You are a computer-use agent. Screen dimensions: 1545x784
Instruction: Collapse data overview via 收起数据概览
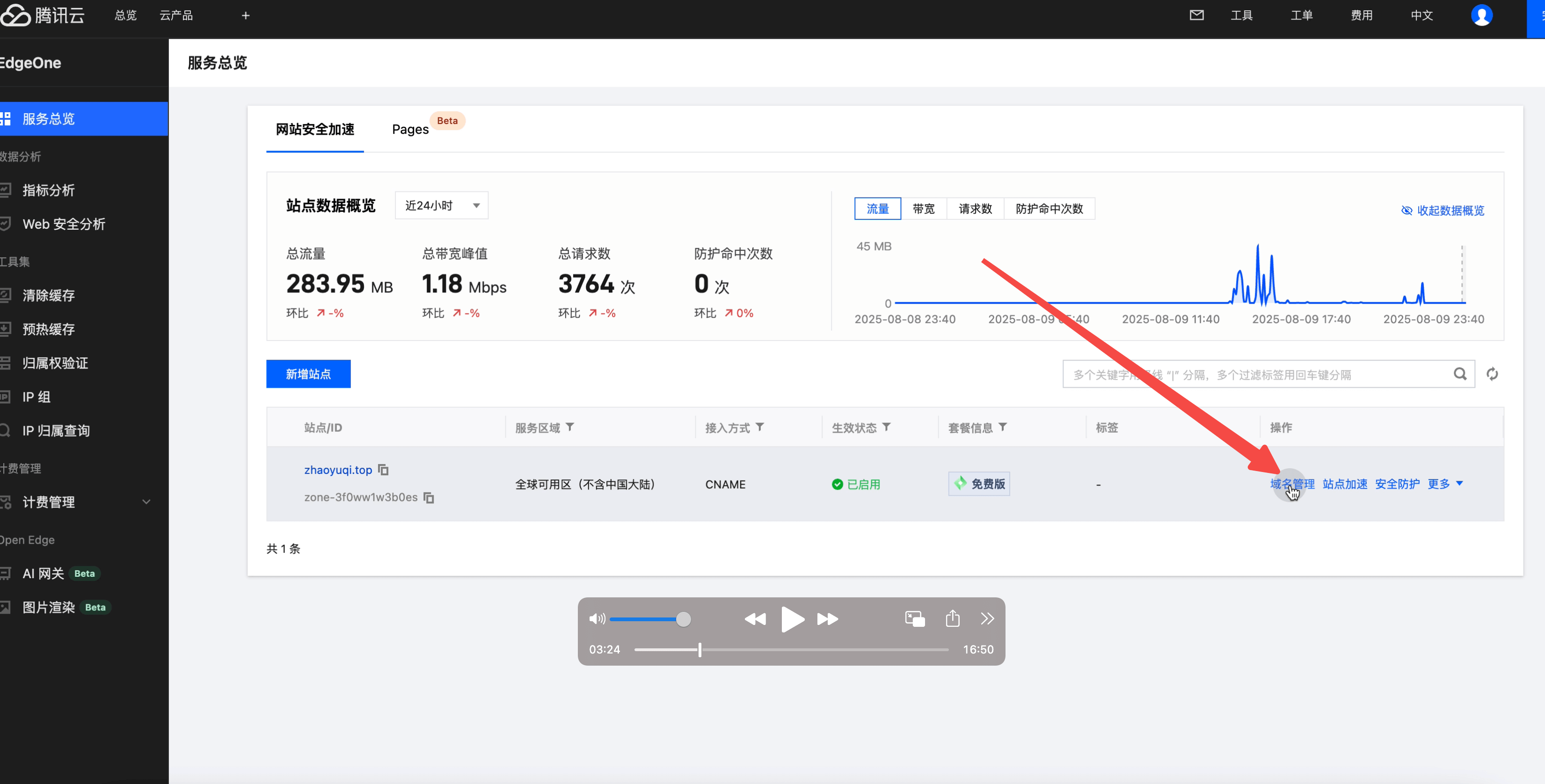(x=1443, y=211)
